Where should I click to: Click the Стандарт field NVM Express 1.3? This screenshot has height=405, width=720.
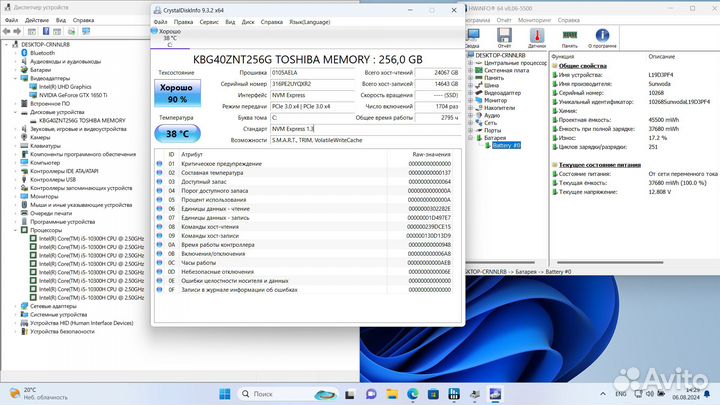click(365, 129)
